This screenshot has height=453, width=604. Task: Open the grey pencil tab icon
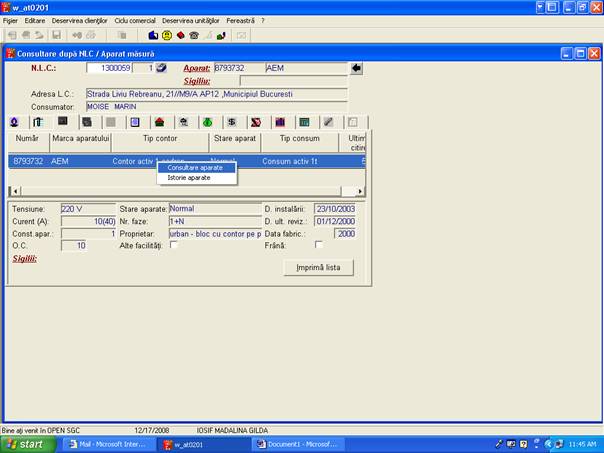point(328,122)
